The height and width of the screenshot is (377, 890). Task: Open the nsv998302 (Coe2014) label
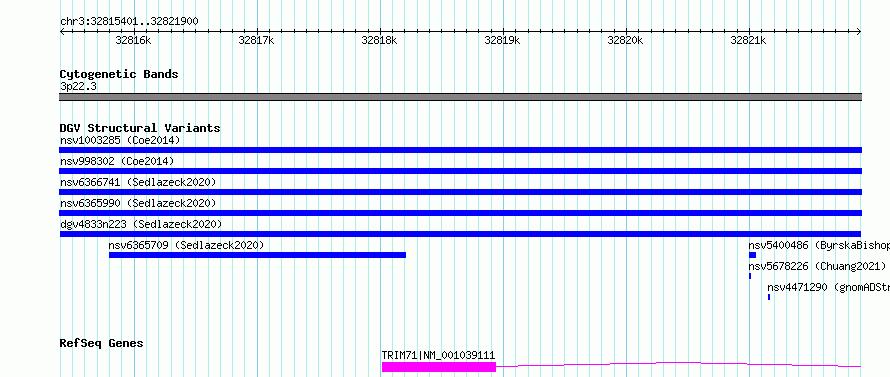117,161
